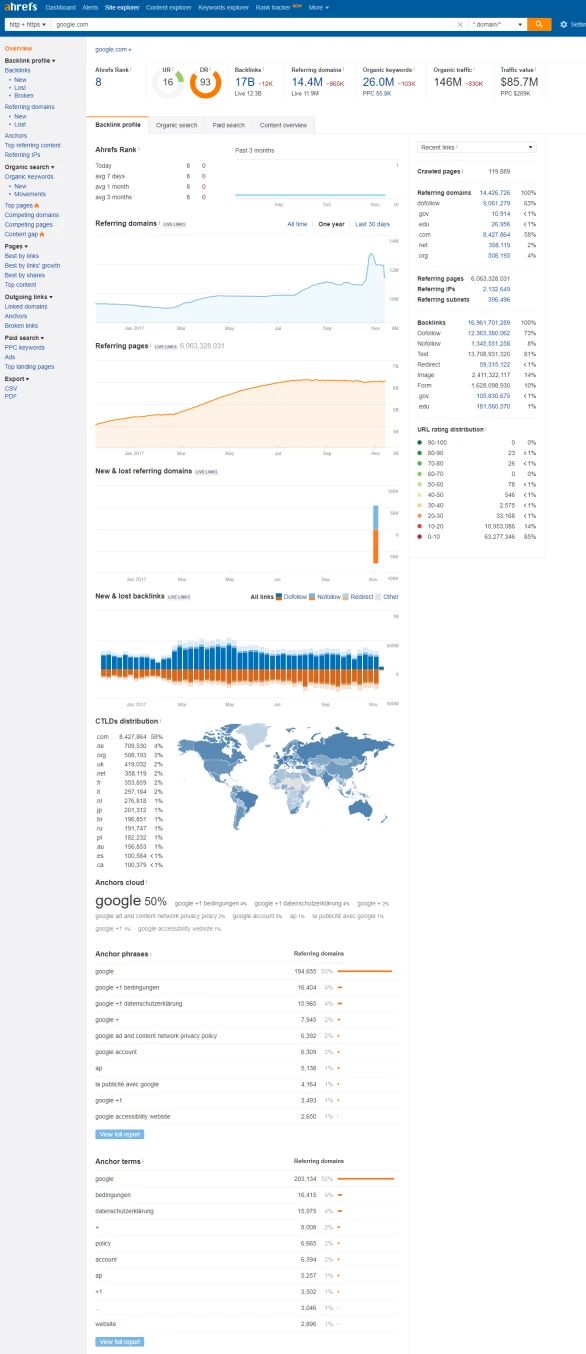
Task: Open the *.domain/* mode dropdown
Action: [497, 24]
